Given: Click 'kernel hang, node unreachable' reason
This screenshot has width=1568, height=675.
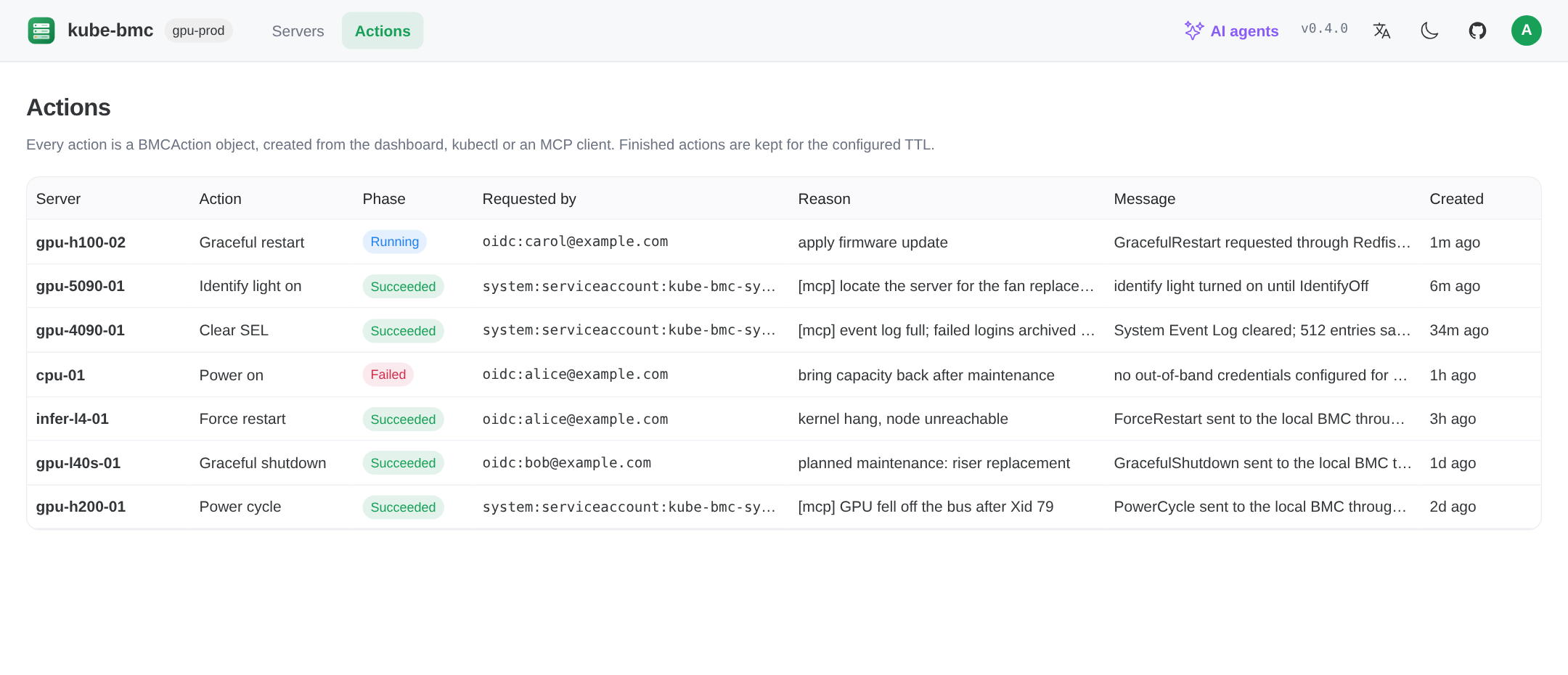Looking at the screenshot, I should pos(903,419).
